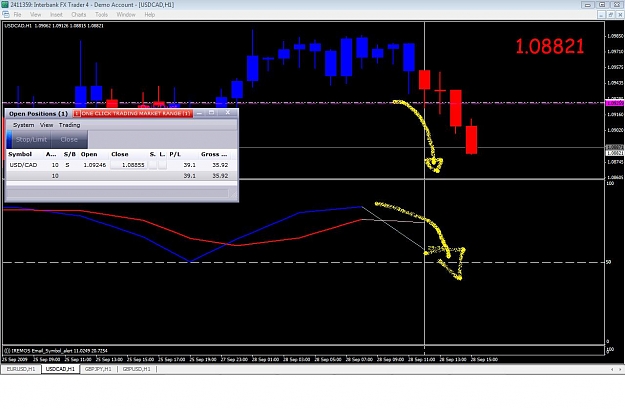Click the Gross... column header
The width and height of the screenshot is (625, 409).
tap(214, 154)
